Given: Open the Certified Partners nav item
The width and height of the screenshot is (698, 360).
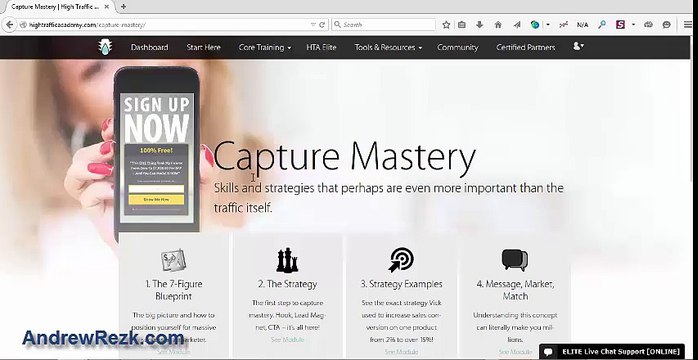Looking at the screenshot, I should [x=525, y=47].
